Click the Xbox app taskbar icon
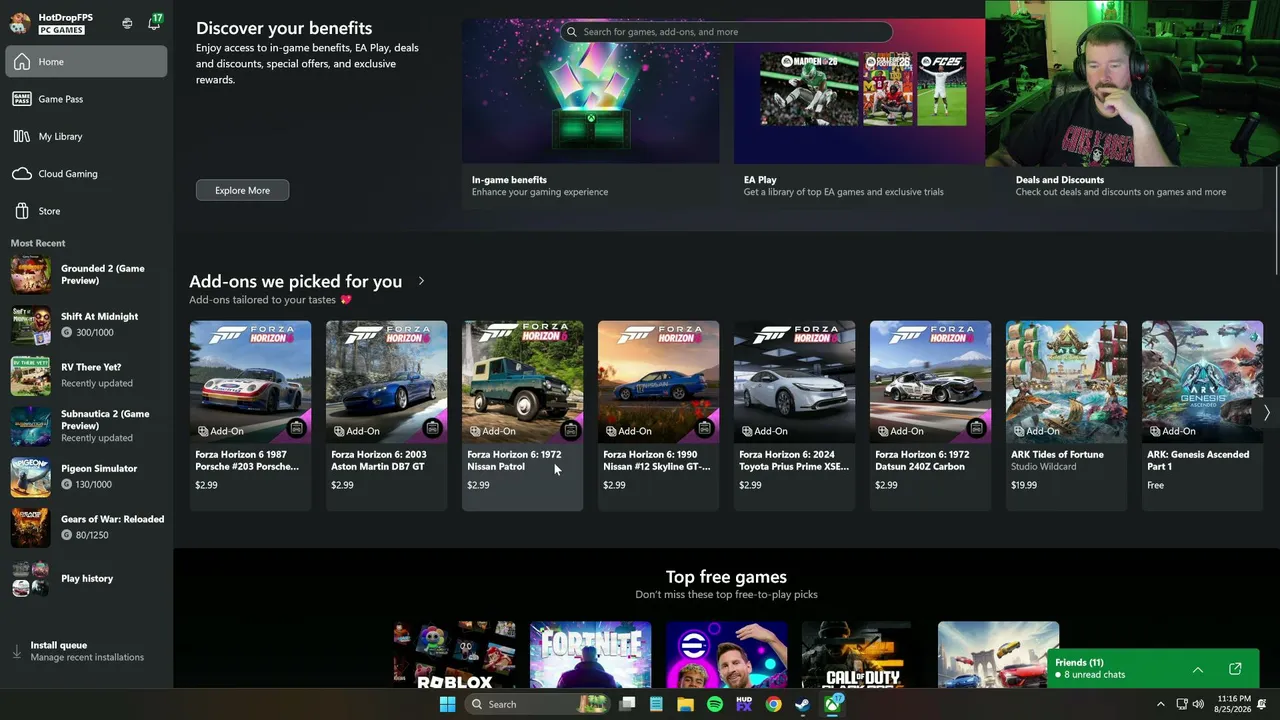 point(832,704)
